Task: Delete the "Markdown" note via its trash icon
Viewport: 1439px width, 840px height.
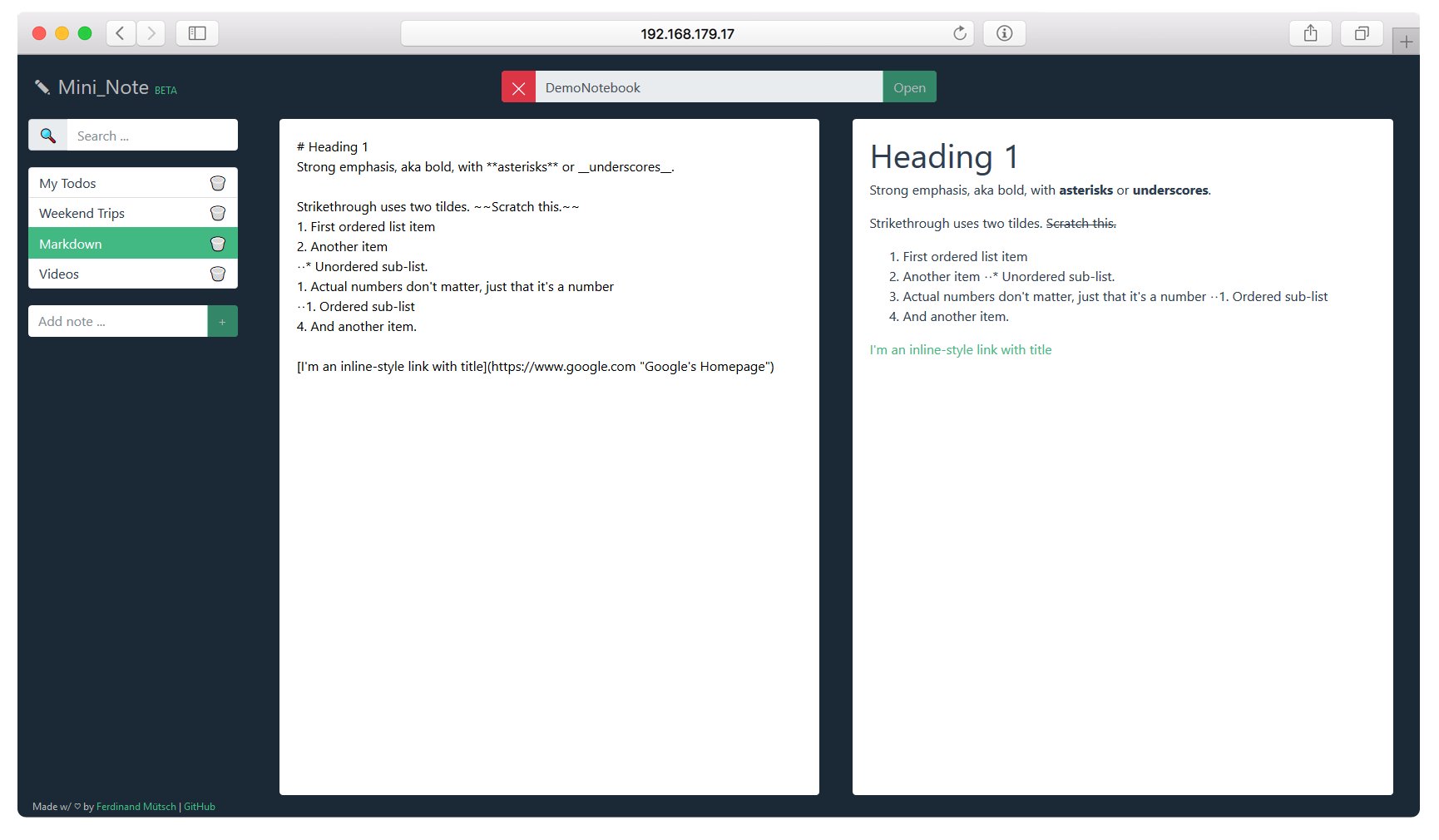Action: click(217, 243)
